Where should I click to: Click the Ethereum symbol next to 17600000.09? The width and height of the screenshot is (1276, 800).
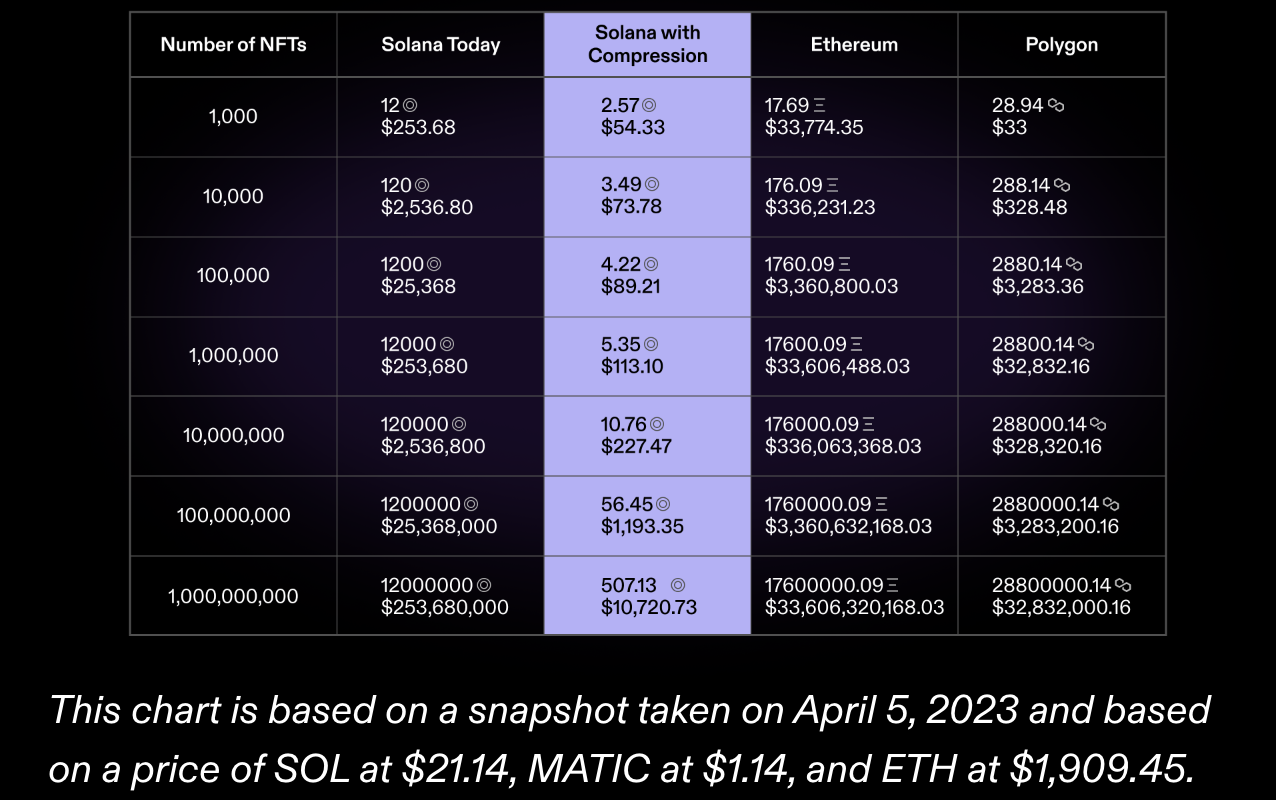pyautogui.click(x=892, y=585)
